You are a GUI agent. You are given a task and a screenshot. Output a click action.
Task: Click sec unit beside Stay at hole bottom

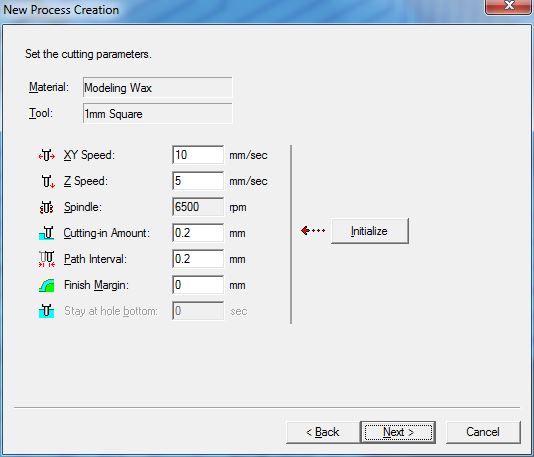[238, 311]
